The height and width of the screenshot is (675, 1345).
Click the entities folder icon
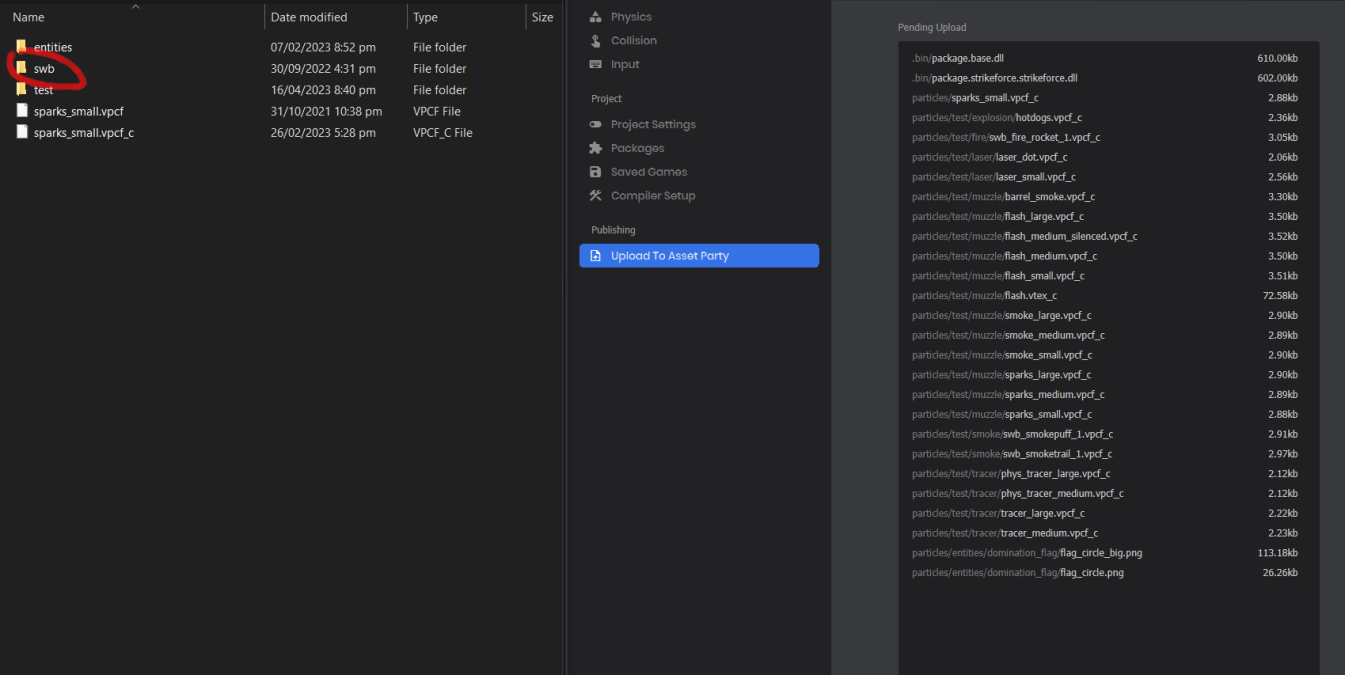(21, 46)
